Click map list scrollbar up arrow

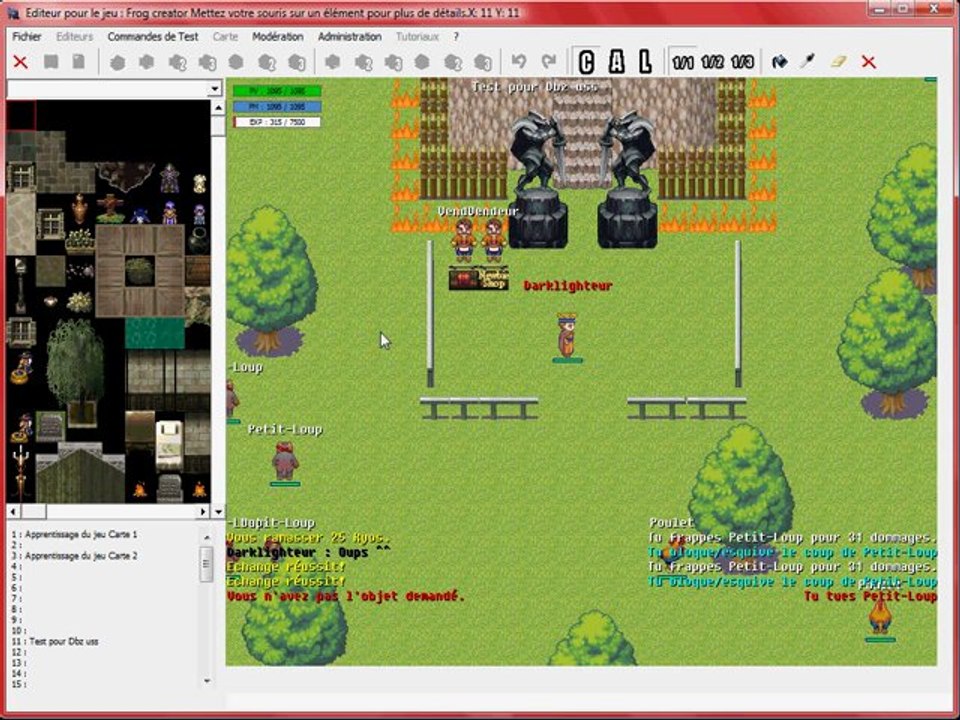click(207, 537)
